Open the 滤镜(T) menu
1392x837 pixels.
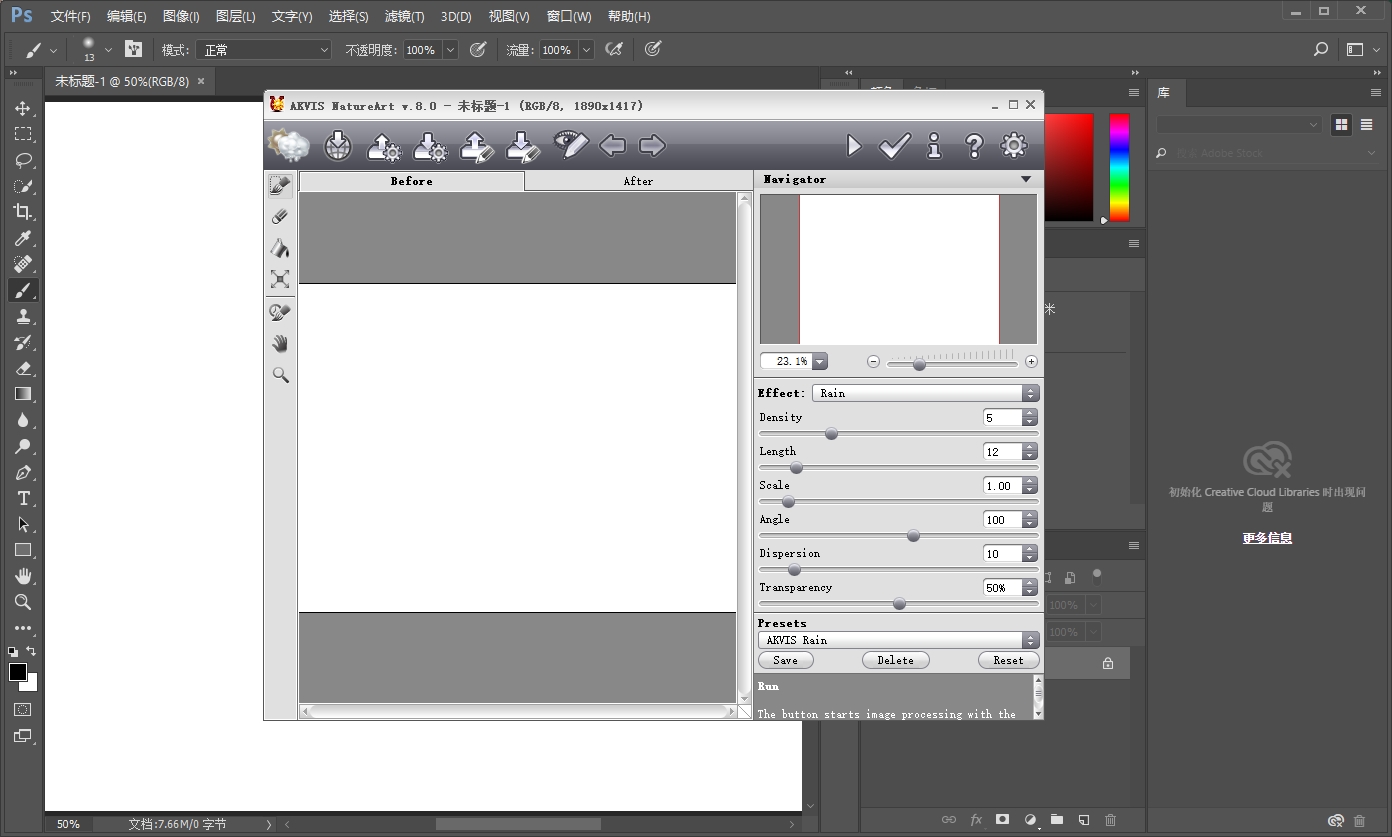pos(404,16)
